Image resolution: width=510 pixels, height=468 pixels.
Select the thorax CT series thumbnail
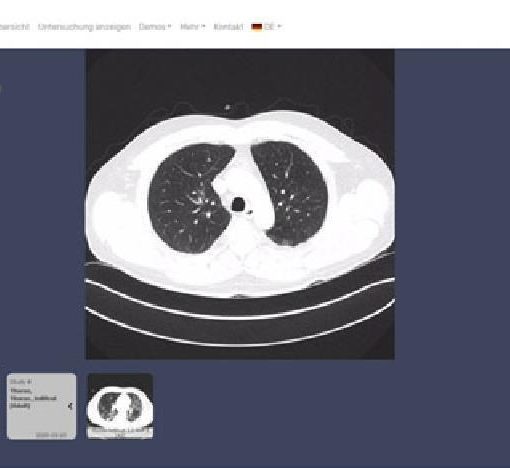(x=120, y=406)
